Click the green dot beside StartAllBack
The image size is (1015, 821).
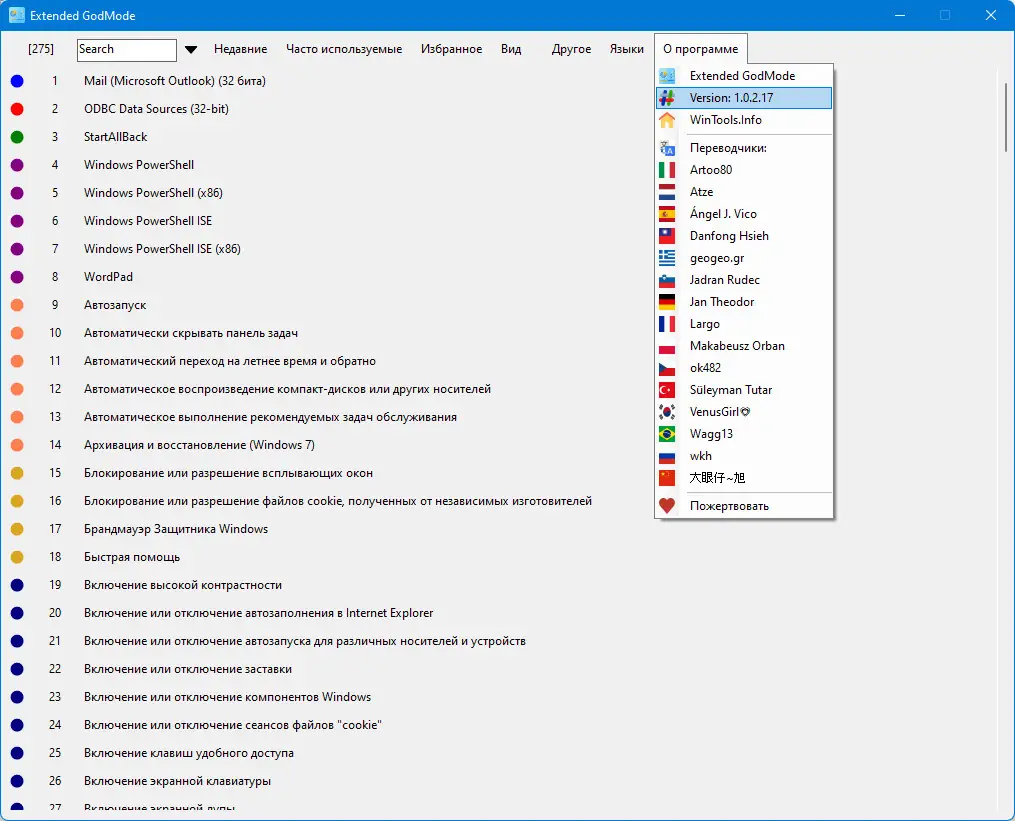tap(17, 137)
